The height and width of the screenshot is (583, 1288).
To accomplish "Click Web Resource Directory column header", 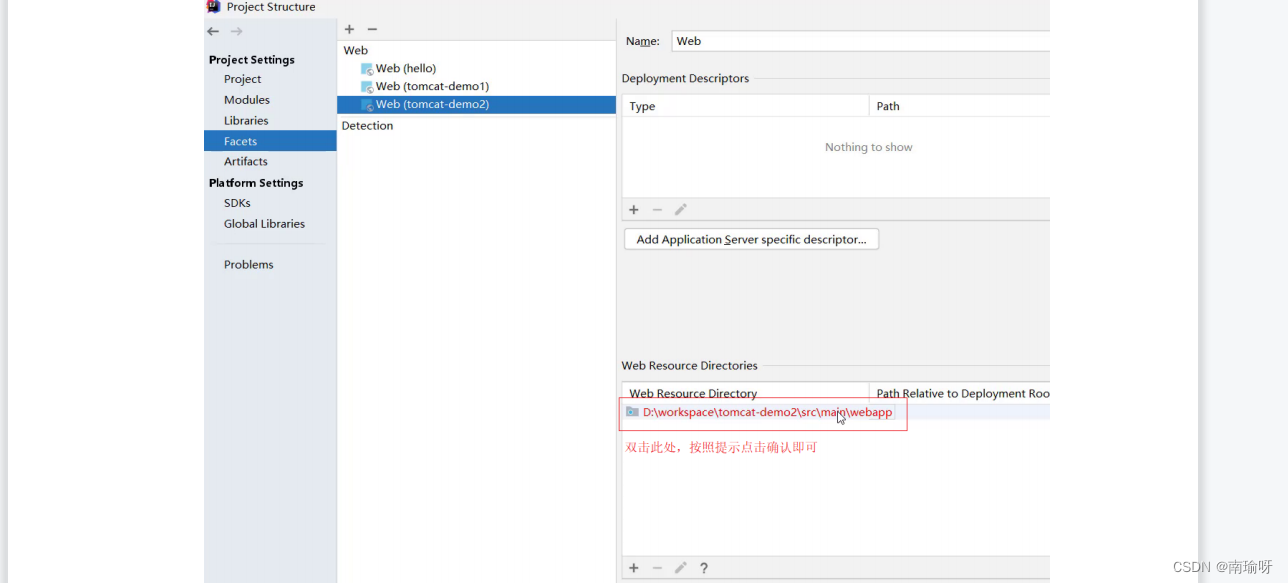I will click(x=746, y=393).
